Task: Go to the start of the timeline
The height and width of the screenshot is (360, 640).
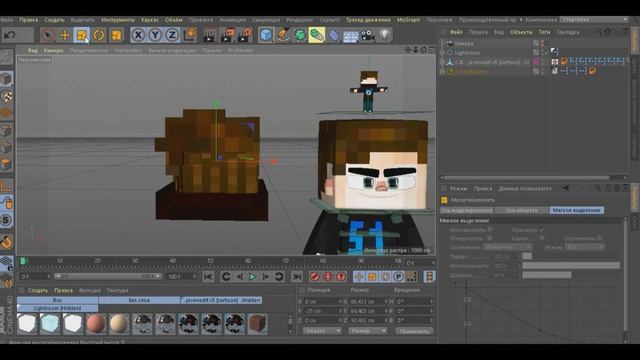Action: pyautogui.click(x=208, y=277)
